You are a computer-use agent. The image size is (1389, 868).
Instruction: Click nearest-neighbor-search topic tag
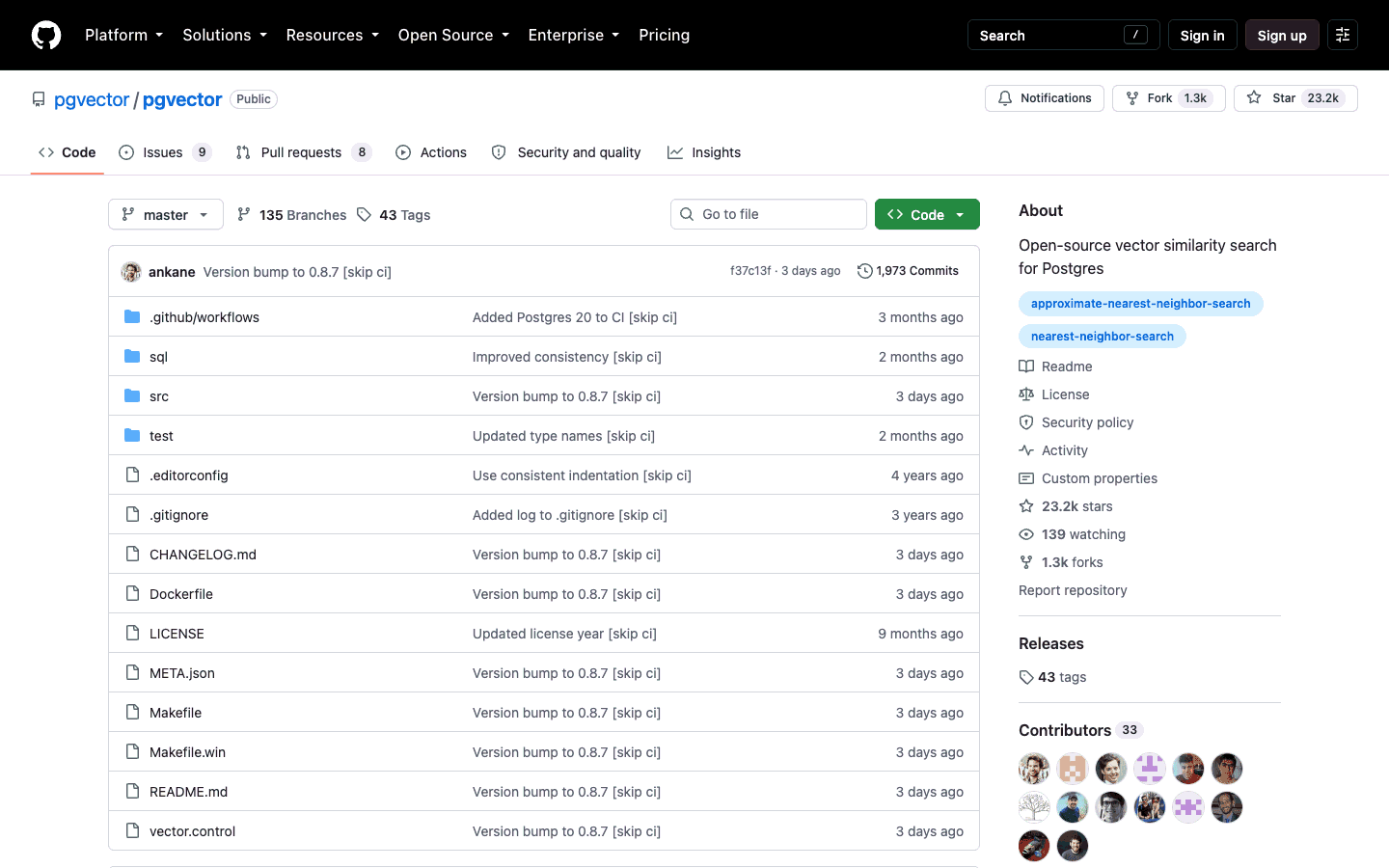pyautogui.click(x=1103, y=337)
